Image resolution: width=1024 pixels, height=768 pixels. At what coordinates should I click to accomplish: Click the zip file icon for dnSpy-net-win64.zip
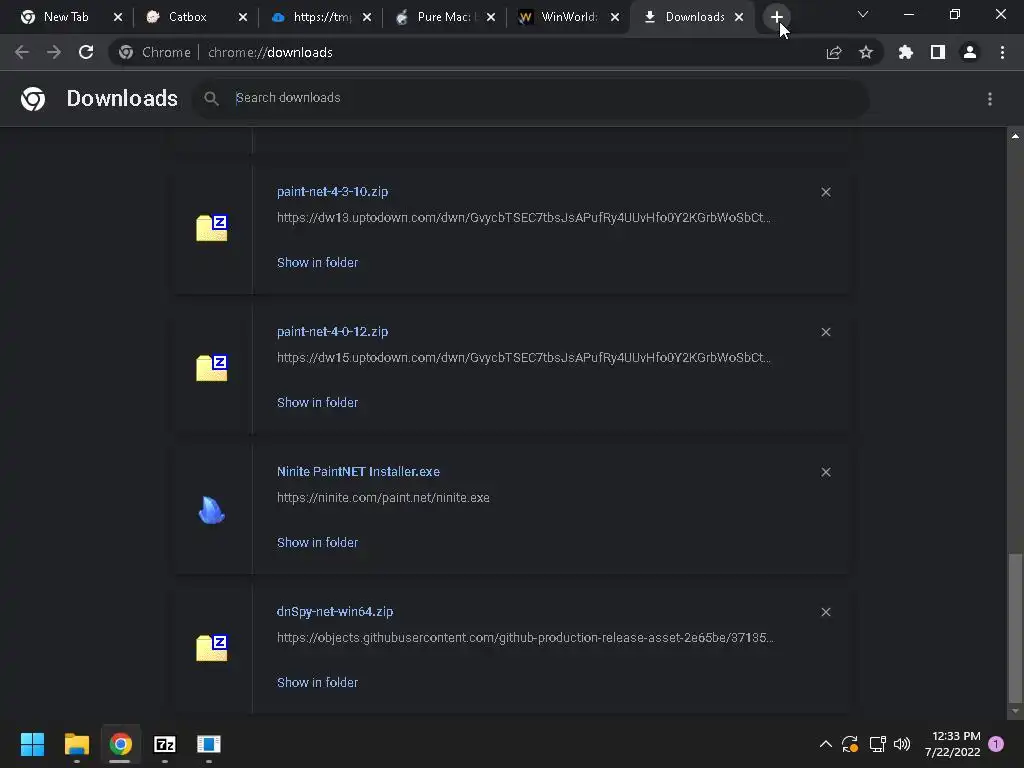point(212,648)
